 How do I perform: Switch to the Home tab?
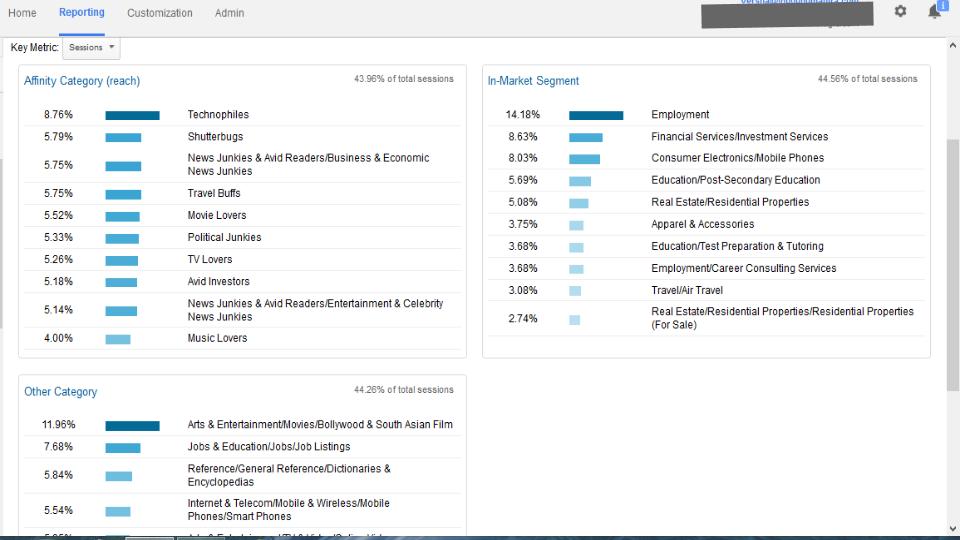click(22, 13)
